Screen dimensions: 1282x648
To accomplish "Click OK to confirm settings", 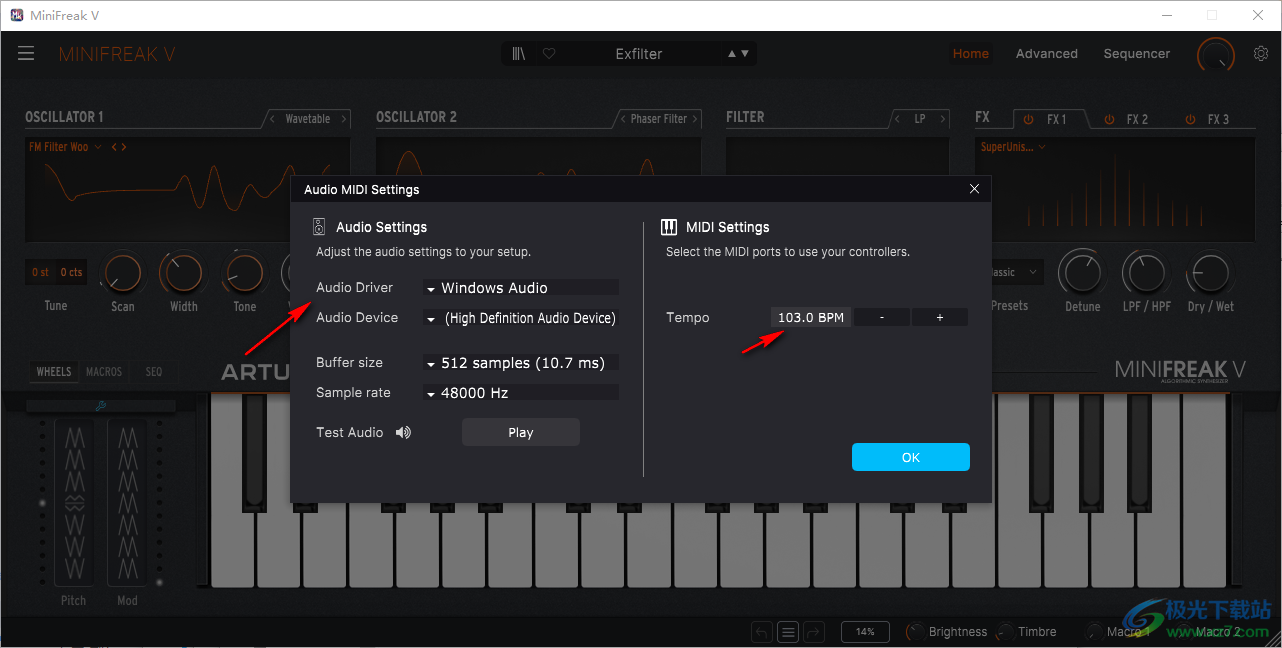I will 910,457.
